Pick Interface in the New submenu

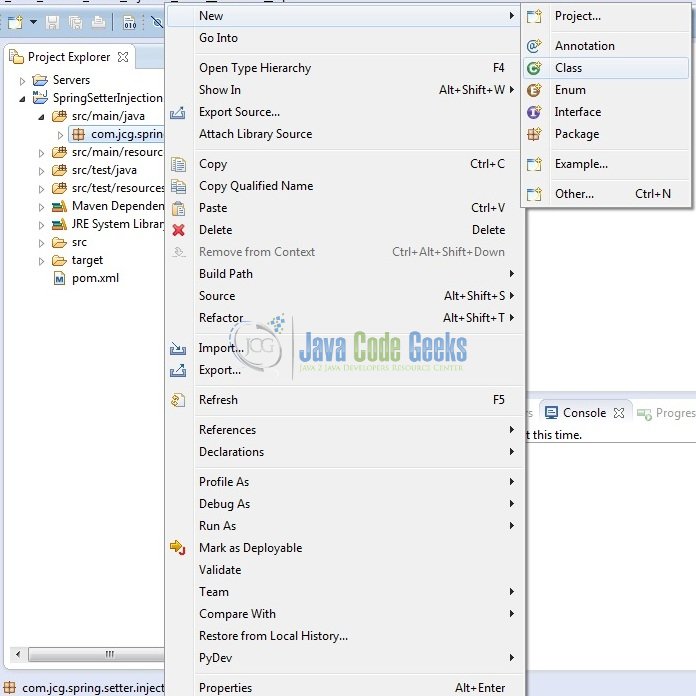[605, 112]
